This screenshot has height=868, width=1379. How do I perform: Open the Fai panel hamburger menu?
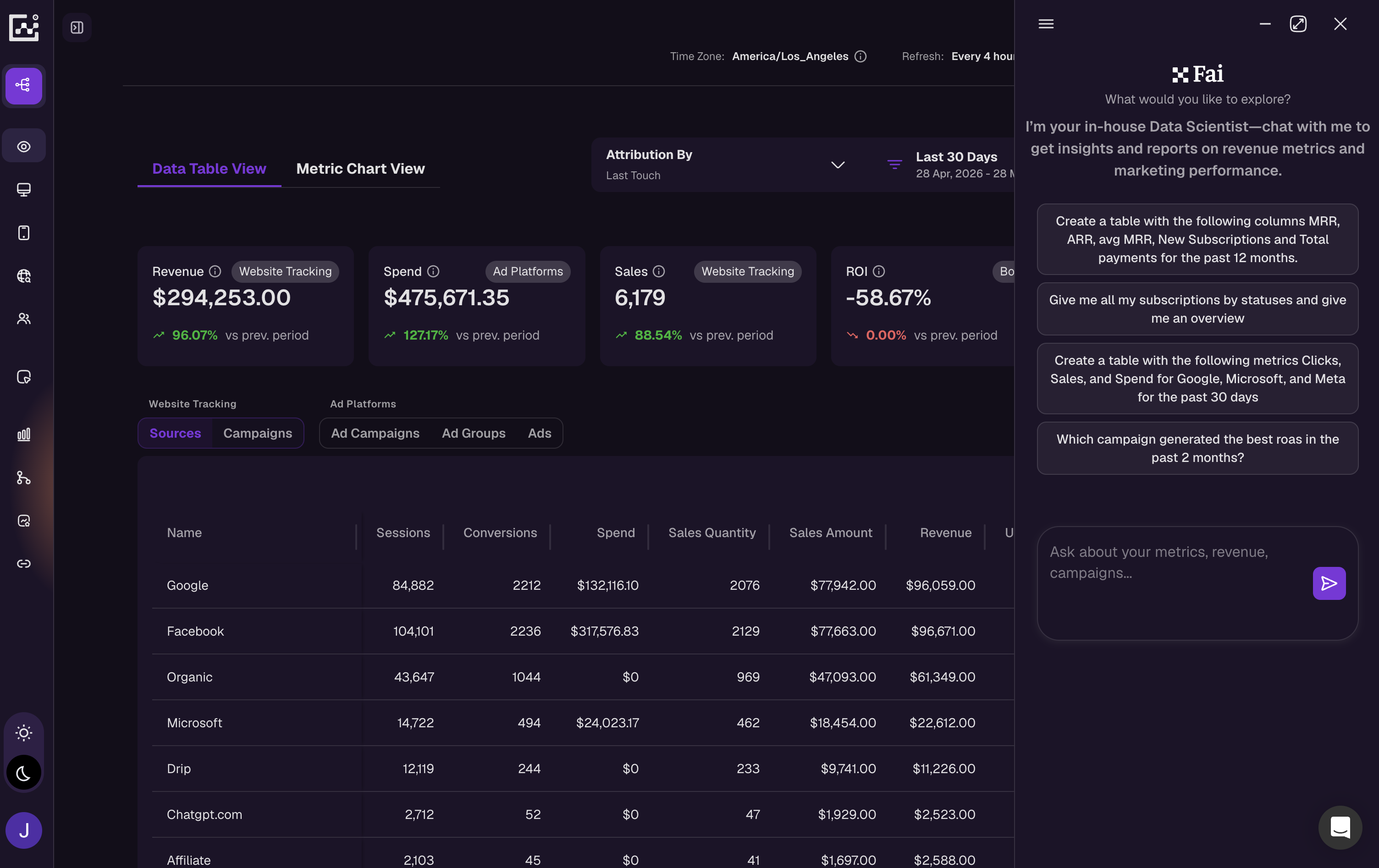1046,23
